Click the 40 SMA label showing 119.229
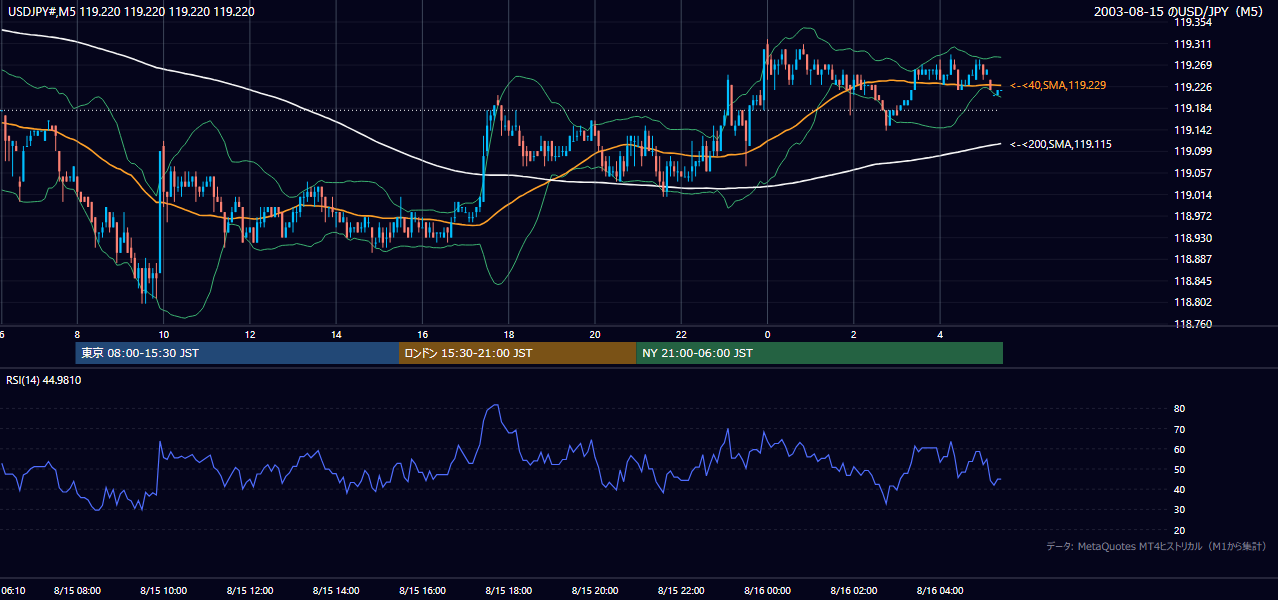 (1058, 86)
